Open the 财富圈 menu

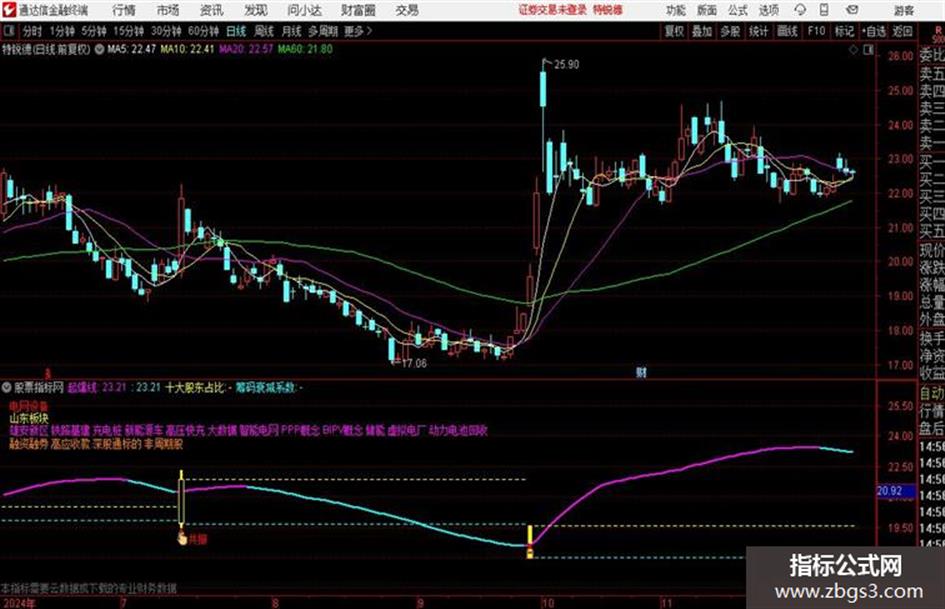[x=358, y=10]
